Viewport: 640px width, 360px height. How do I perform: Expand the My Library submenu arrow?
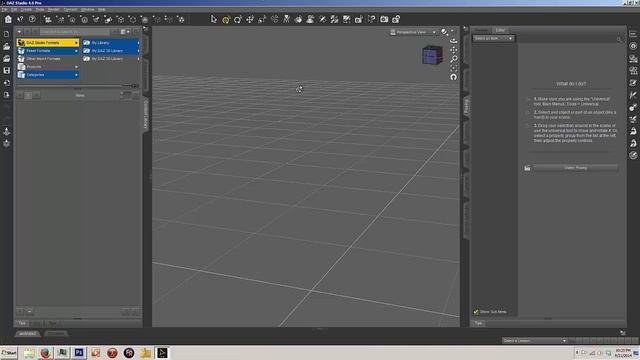pyautogui.click(x=138, y=42)
